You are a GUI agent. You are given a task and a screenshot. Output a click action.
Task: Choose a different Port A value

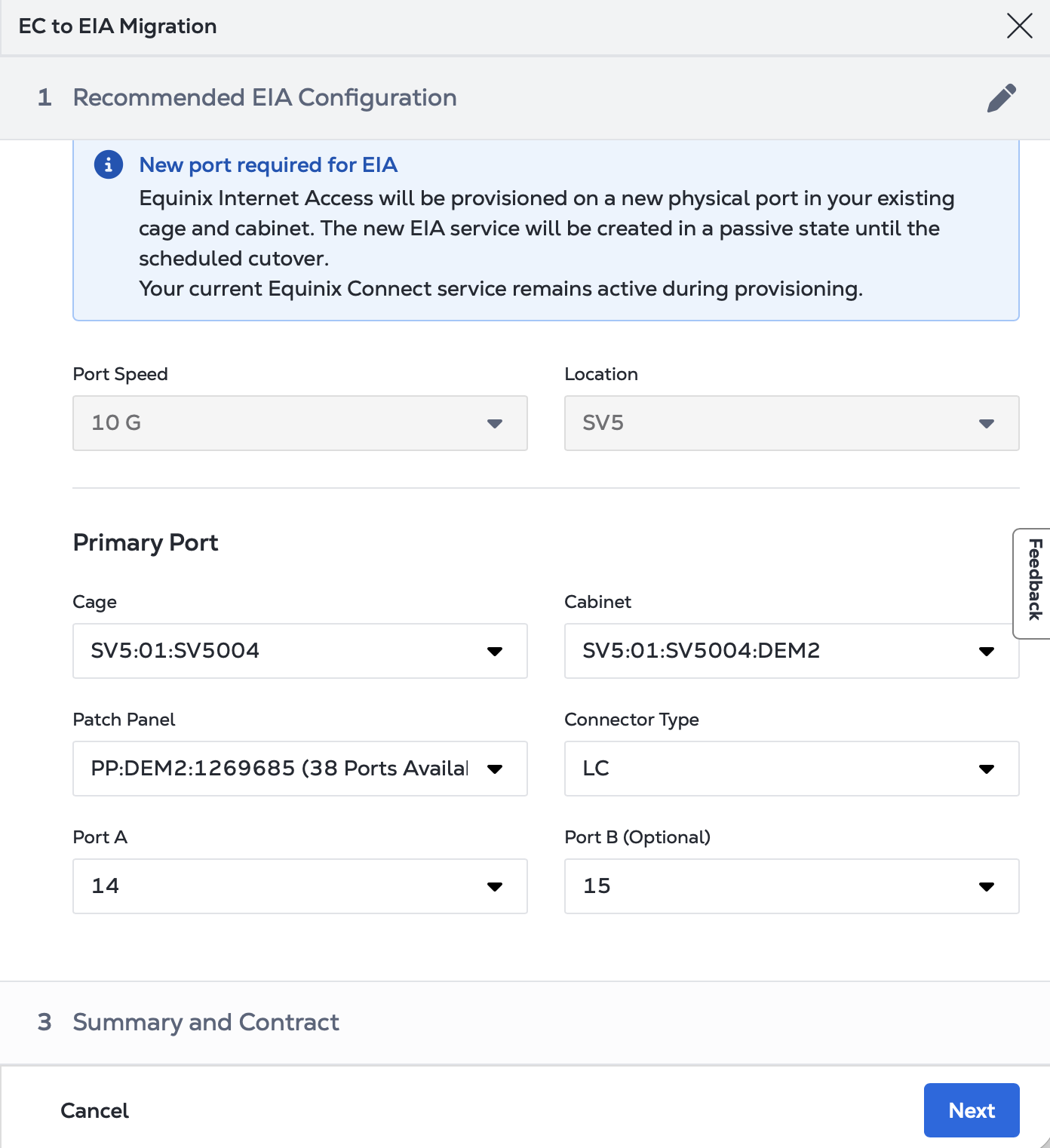point(300,886)
